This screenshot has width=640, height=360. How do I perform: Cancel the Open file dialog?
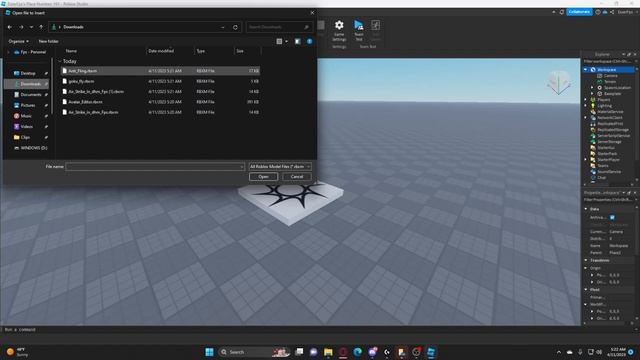(297, 177)
